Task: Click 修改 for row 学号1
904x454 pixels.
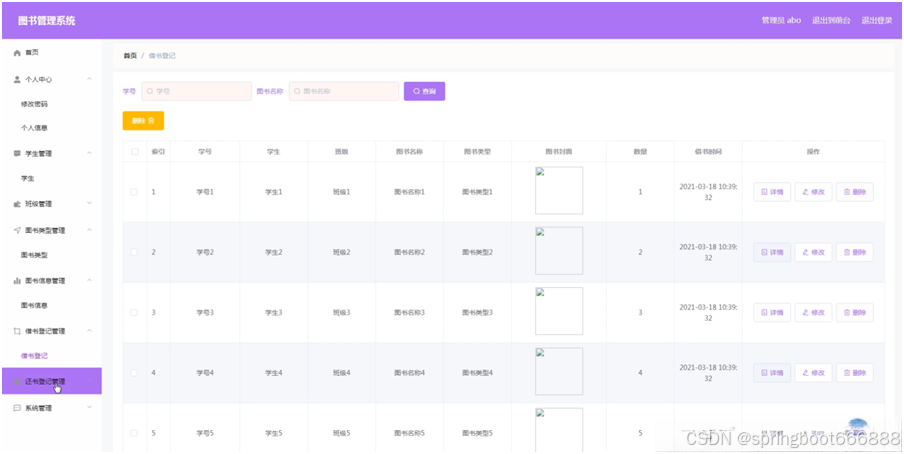Action: [x=813, y=192]
